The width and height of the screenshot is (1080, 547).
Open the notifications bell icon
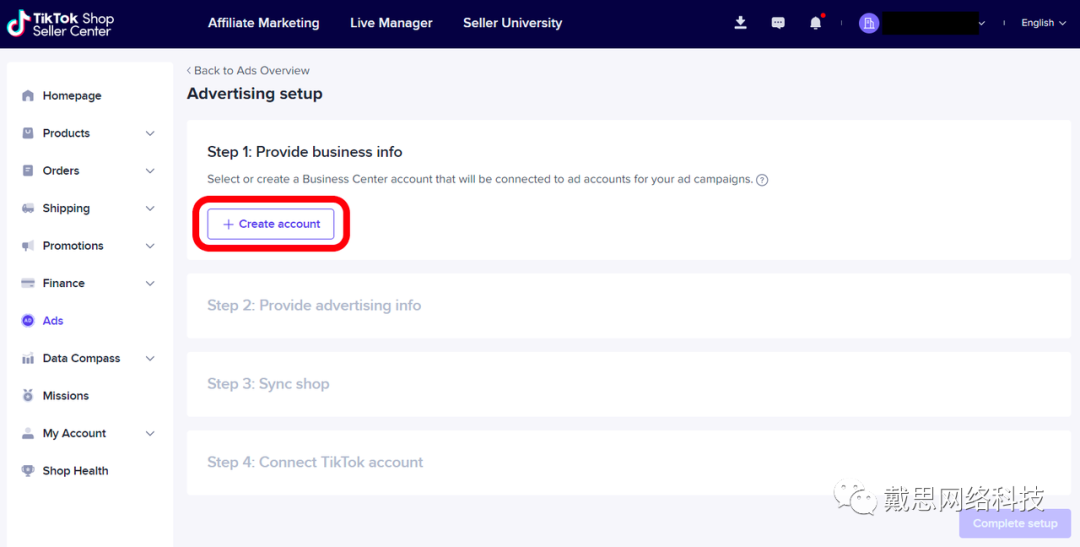816,23
